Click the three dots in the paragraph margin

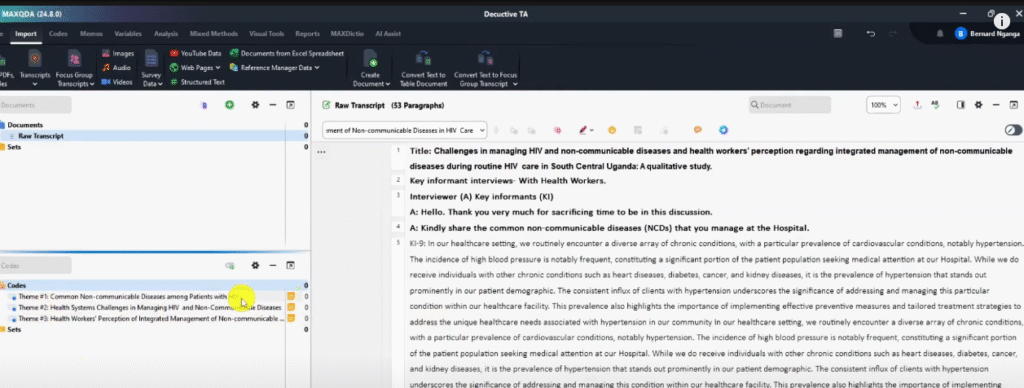coord(321,152)
